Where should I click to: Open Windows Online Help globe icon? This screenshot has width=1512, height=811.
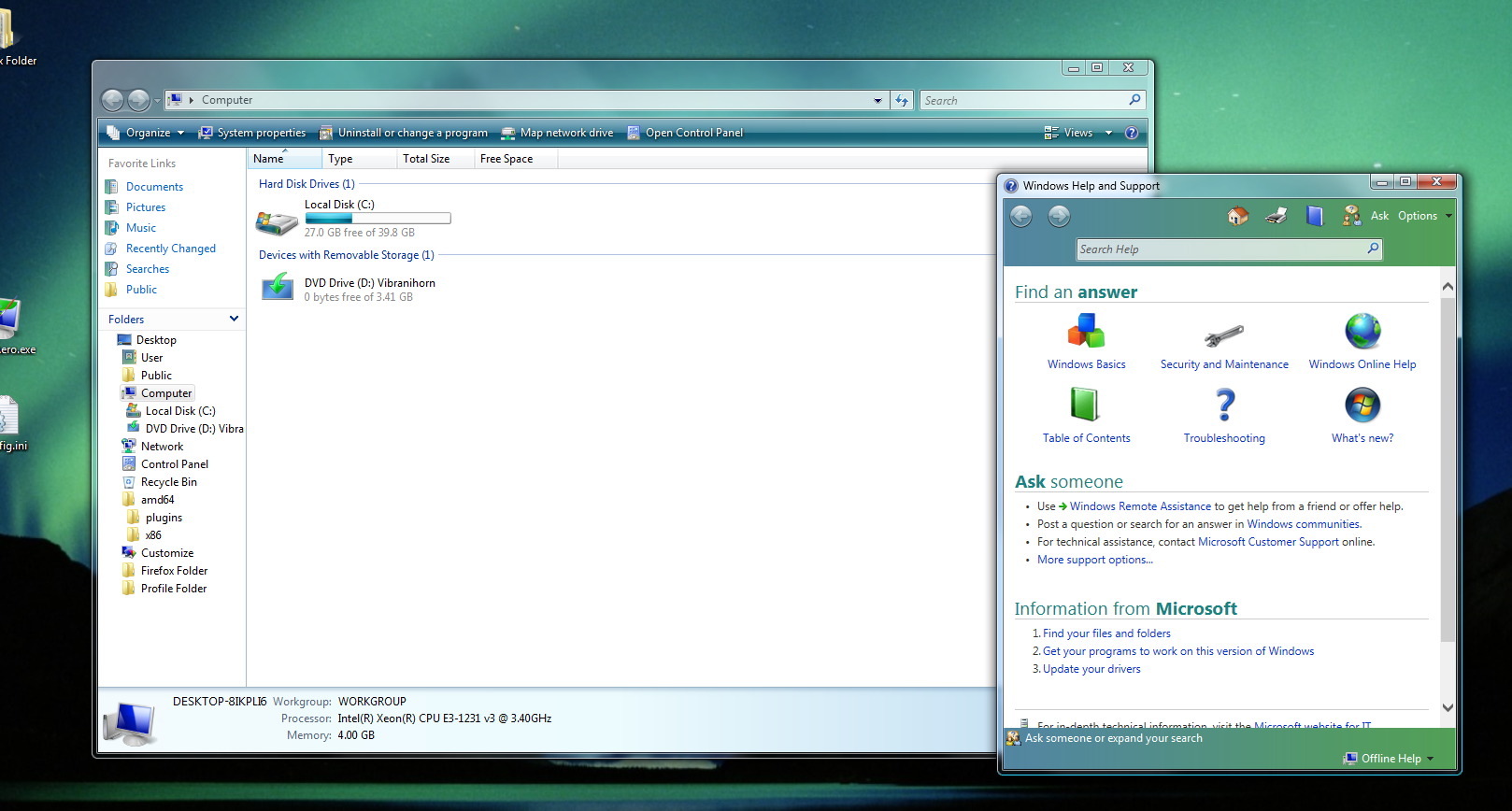point(1362,331)
